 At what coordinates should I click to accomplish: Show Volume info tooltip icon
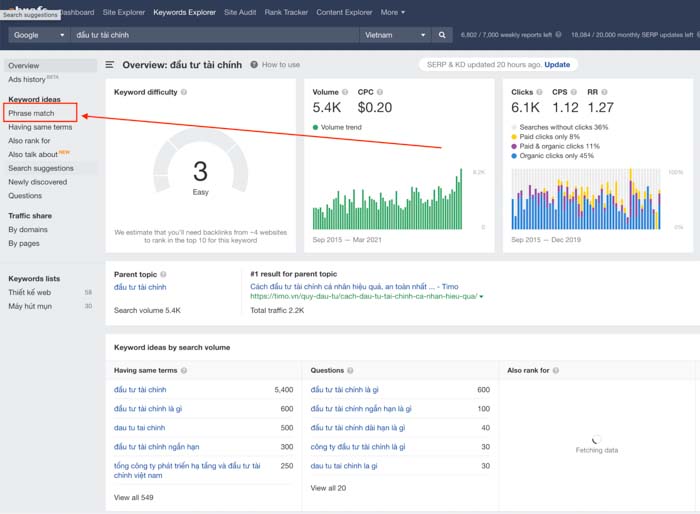tap(345, 92)
